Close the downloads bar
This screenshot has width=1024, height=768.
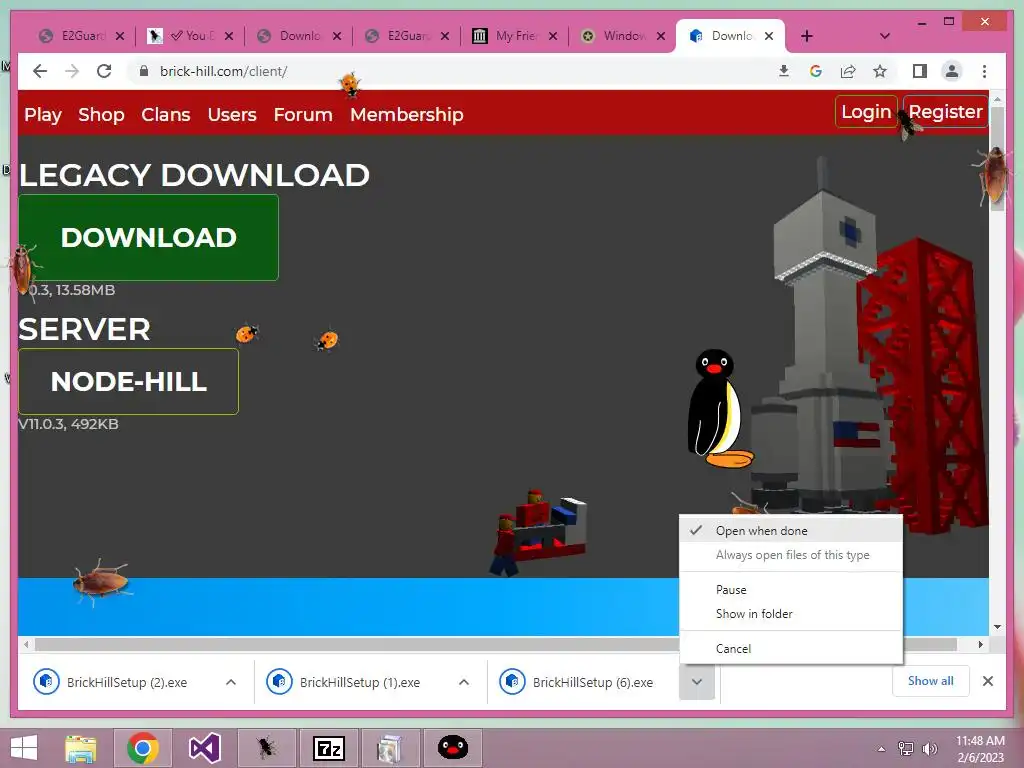(988, 681)
